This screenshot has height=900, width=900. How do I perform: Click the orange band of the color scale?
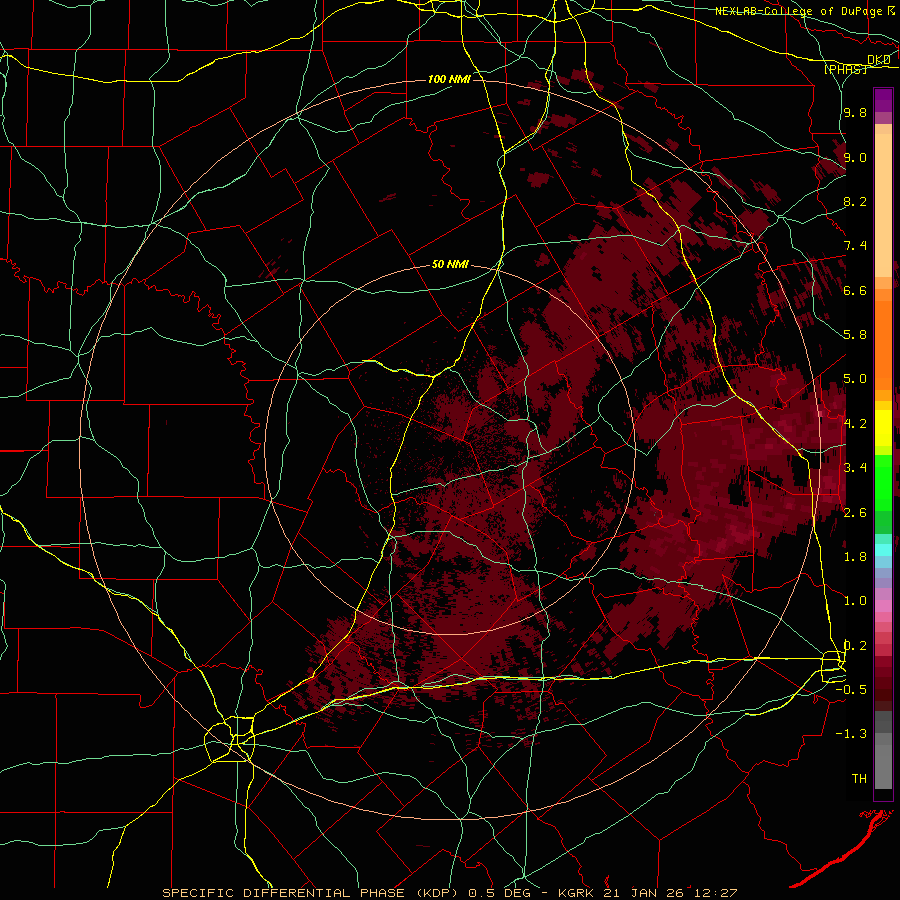click(x=883, y=344)
